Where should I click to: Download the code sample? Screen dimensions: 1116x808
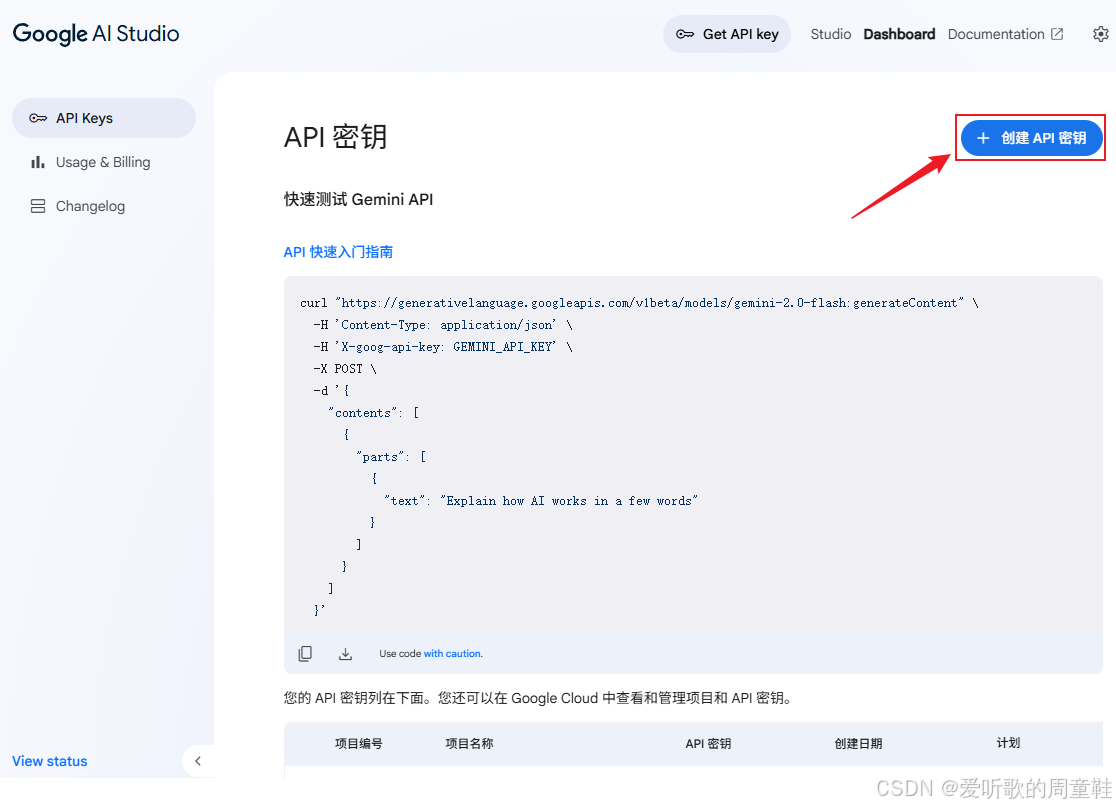coord(345,653)
